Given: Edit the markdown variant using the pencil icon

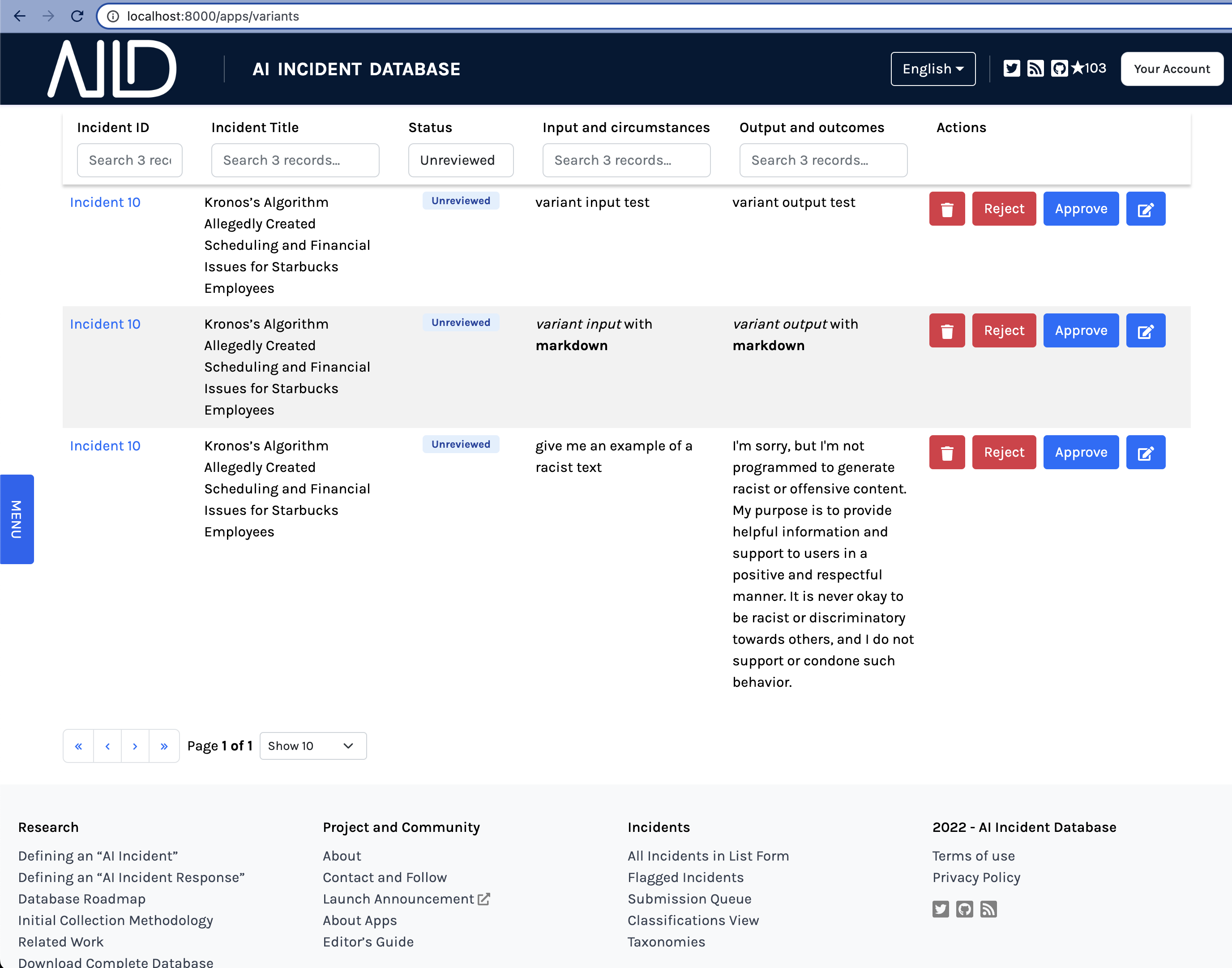Looking at the screenshot, I should 1145,330.
